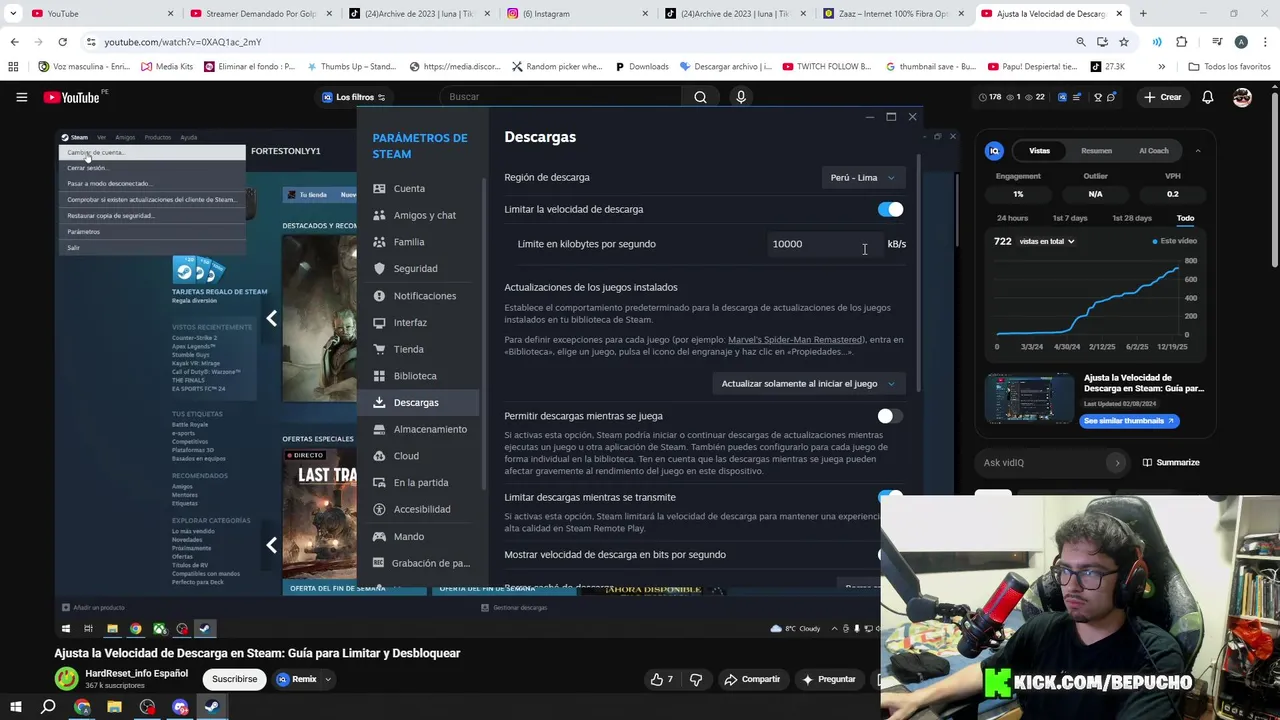Switch to AI Coach tab

(x=1153, y=151)
